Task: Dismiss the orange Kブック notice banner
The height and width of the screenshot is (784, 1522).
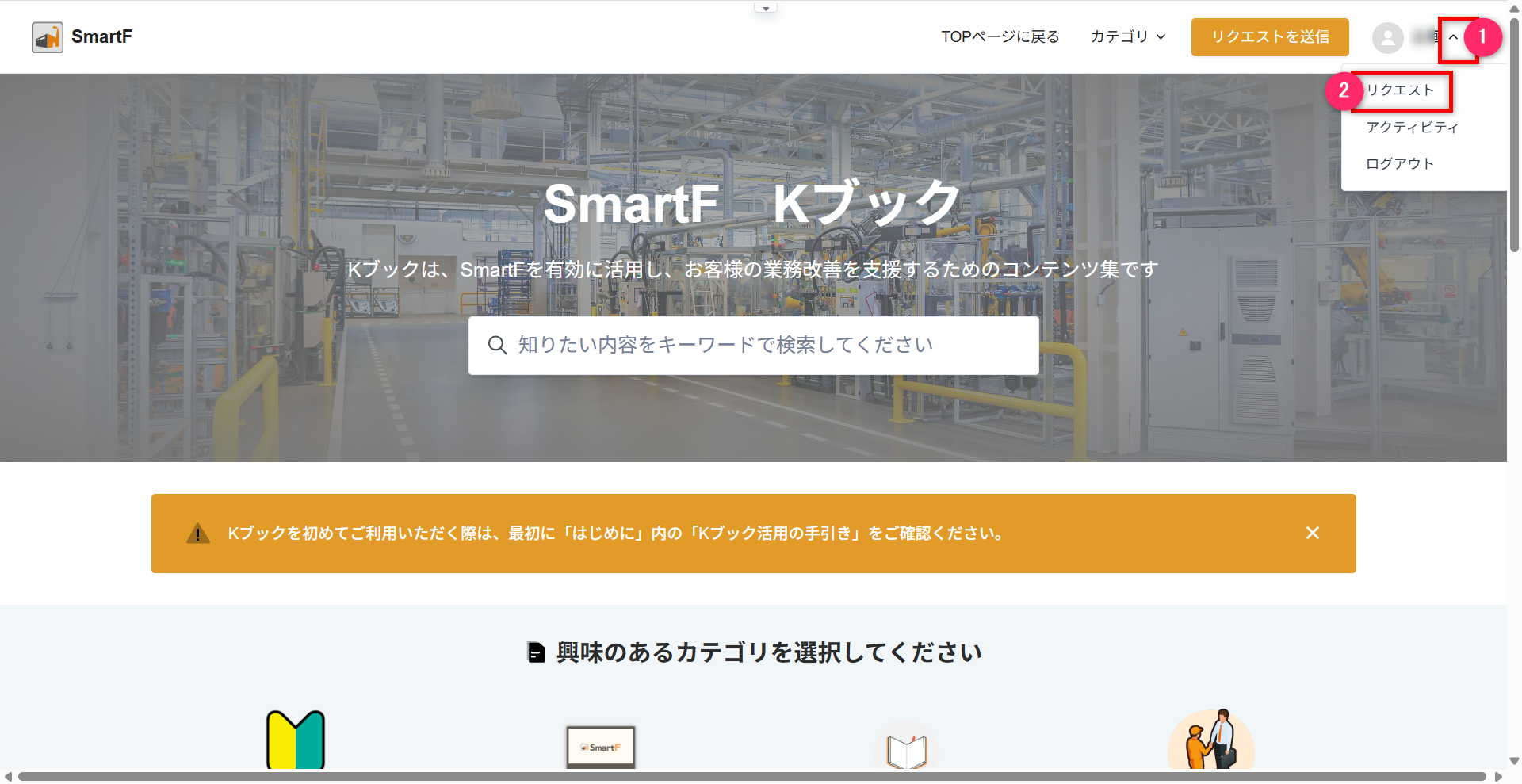Action: 1312,534
